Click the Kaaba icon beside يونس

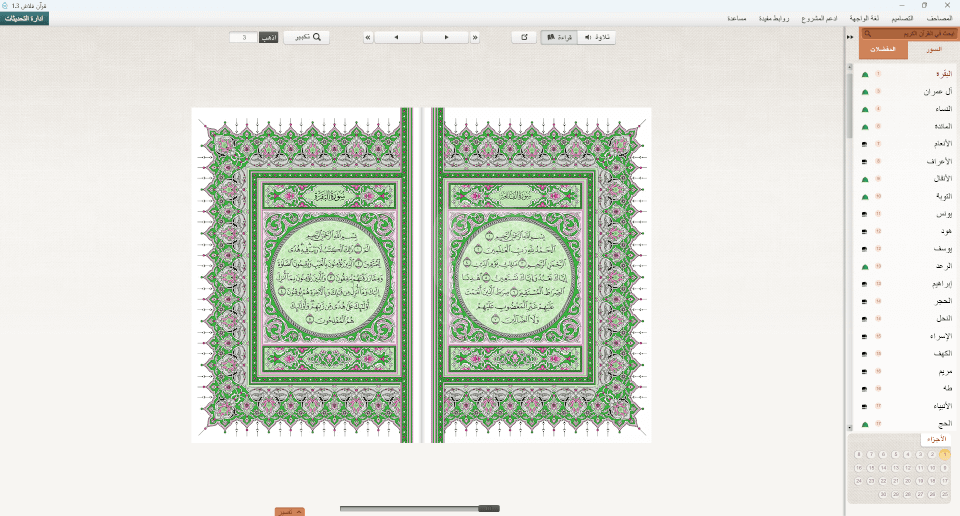tap(865, 214)
